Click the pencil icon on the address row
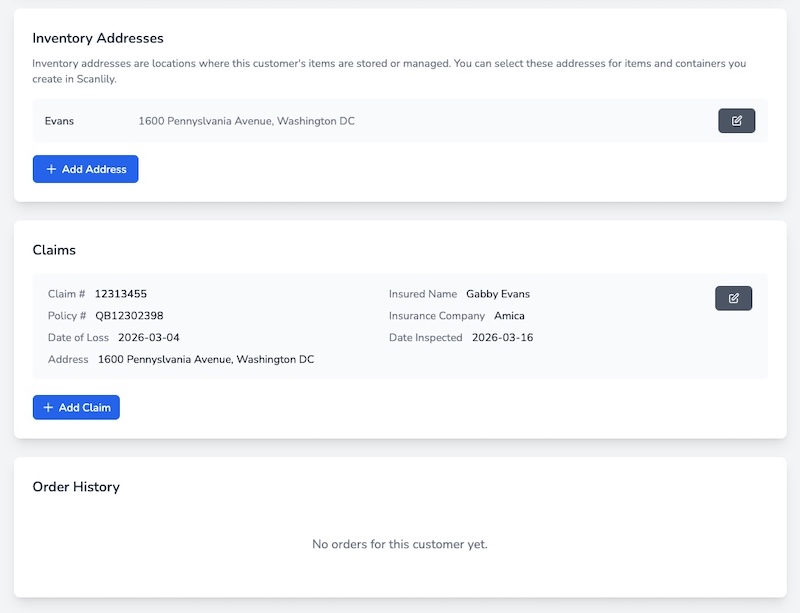This screenshot has height=613, width=800. (737, 120)
